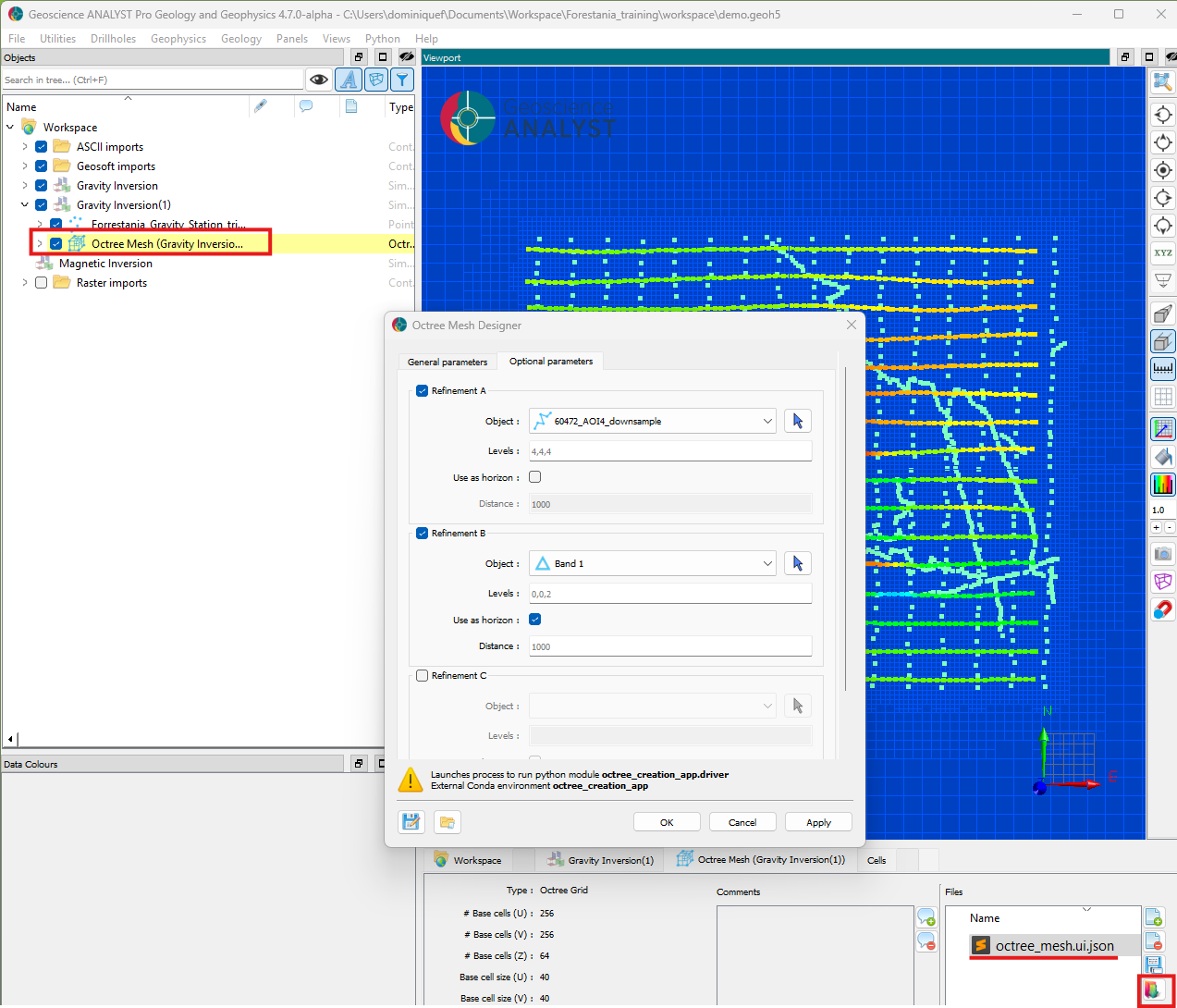Screen dimensions: 1177x1008
Task: Expand the ASCII imports folder
Action: 25,147
